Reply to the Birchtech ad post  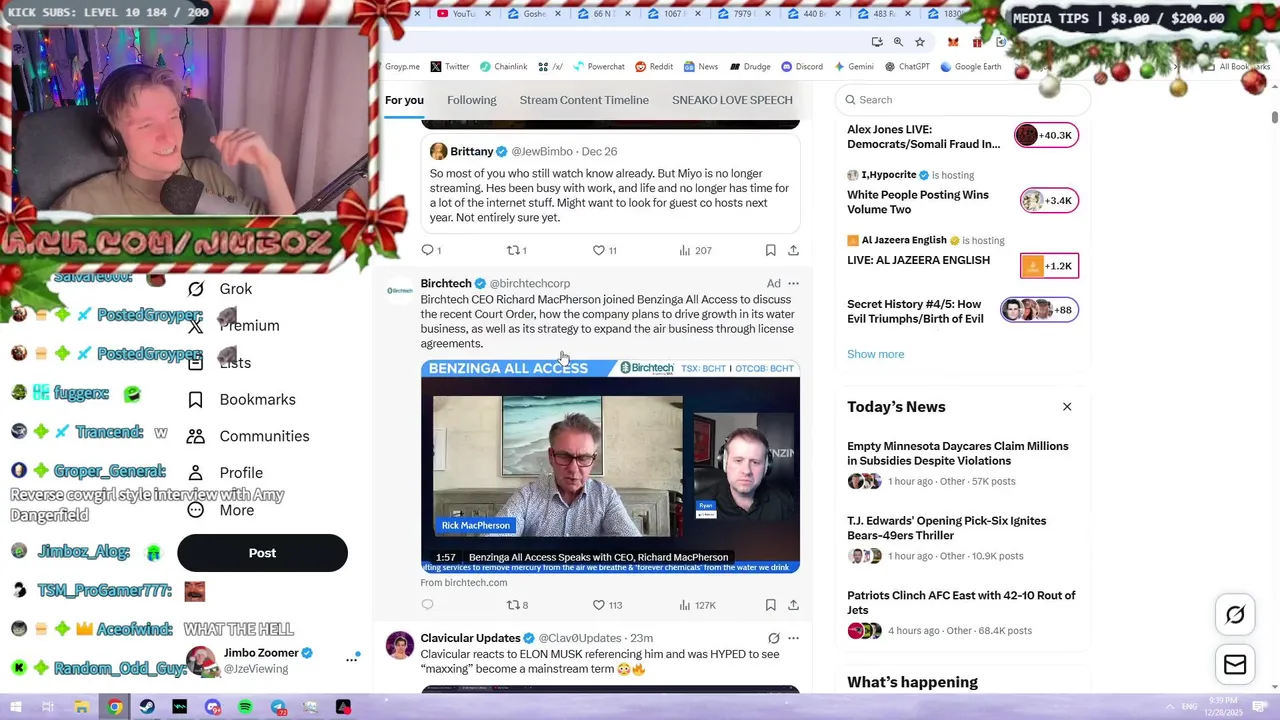tap(427, 605)
